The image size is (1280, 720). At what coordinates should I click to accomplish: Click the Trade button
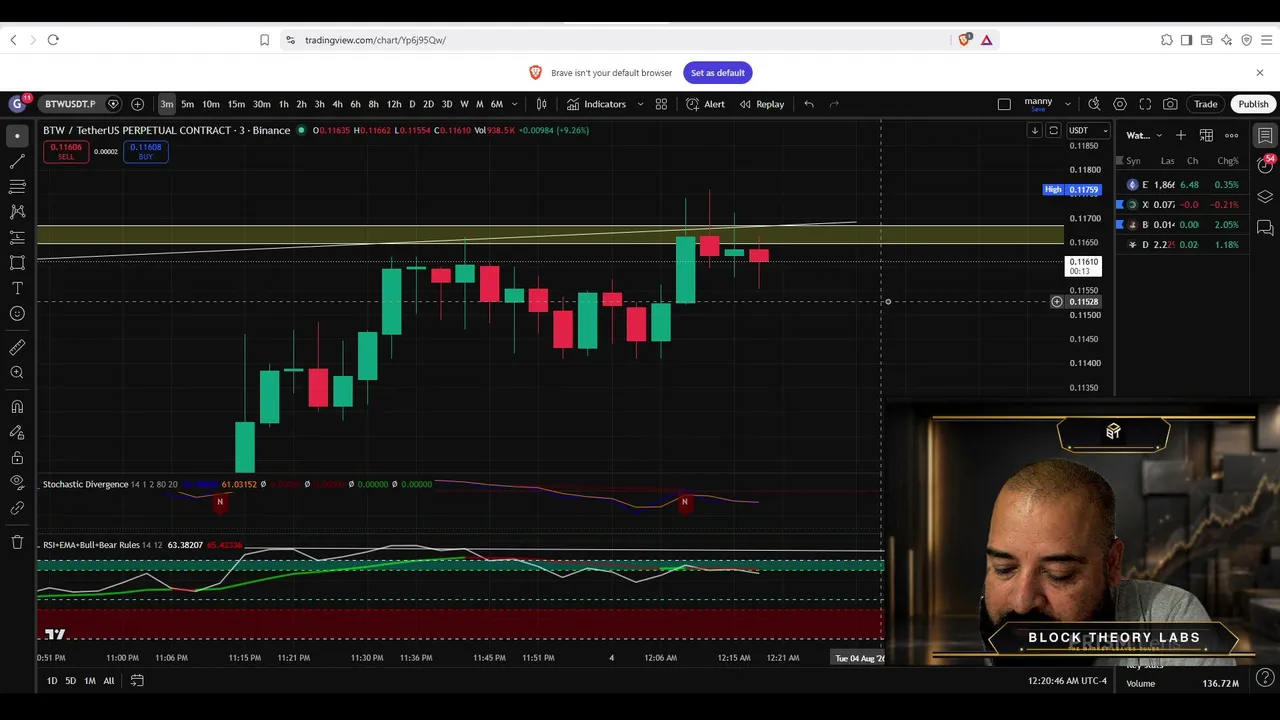coord(1206,104)
